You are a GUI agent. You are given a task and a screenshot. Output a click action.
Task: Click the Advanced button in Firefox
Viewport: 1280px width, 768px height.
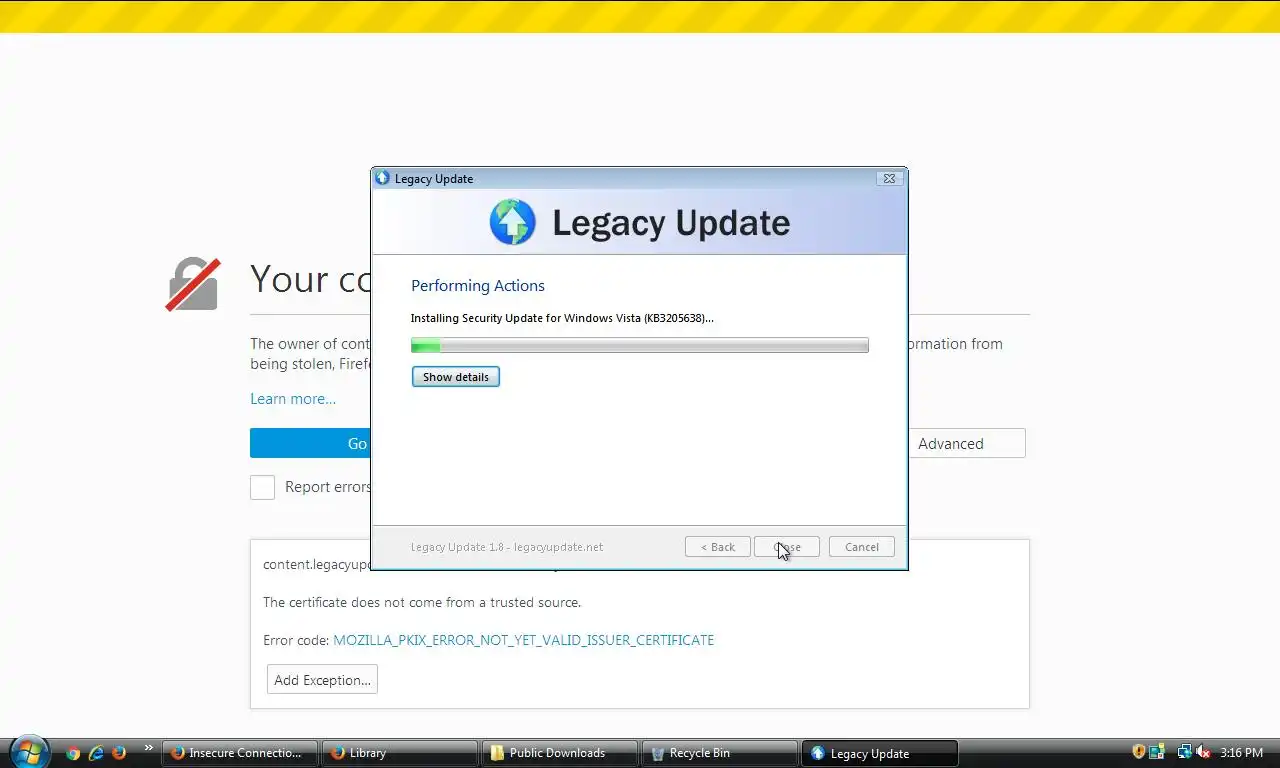[x=966, y=443]
